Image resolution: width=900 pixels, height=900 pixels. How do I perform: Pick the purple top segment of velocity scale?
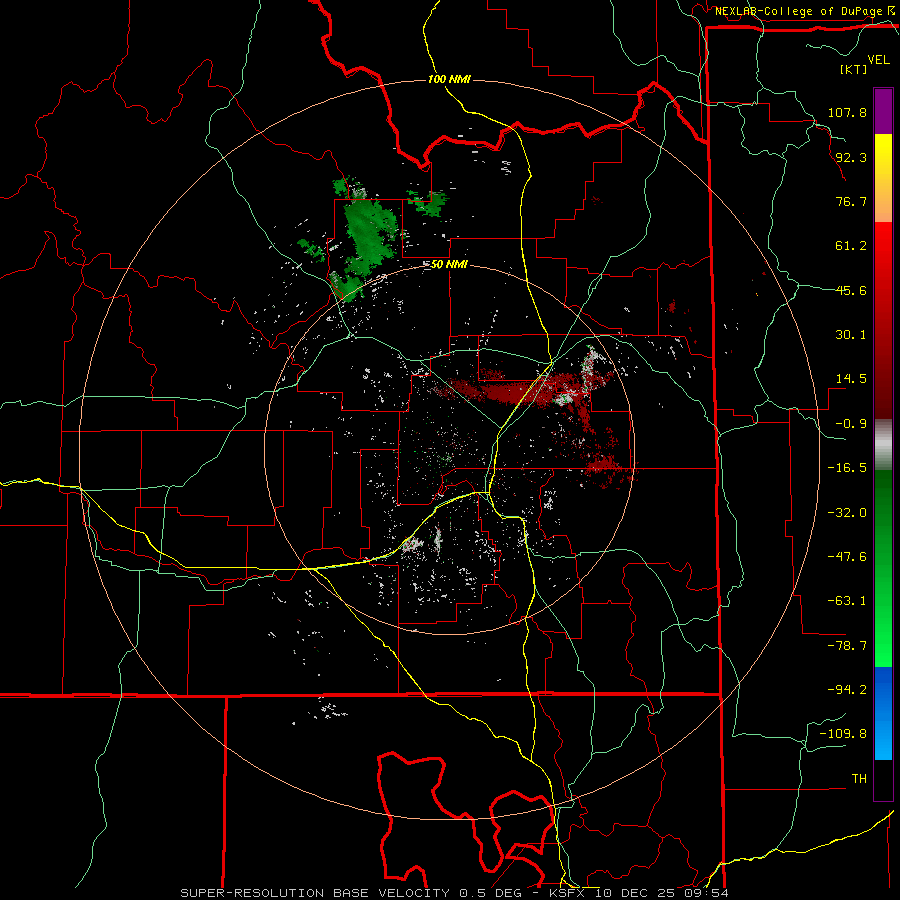(x=883, y=112)
